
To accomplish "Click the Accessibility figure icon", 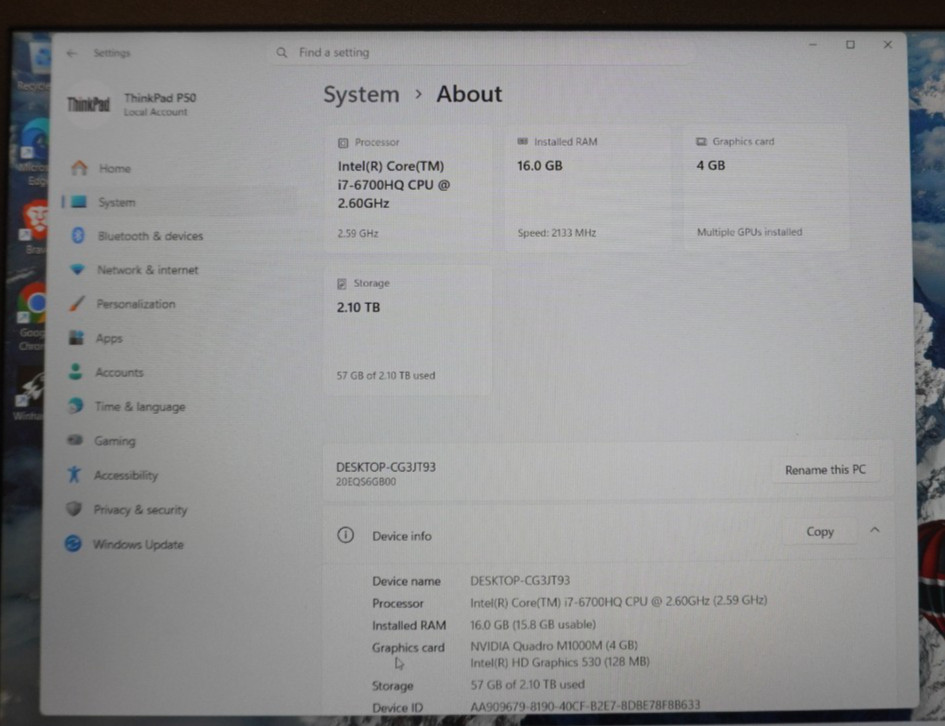I will click(74, 474).
